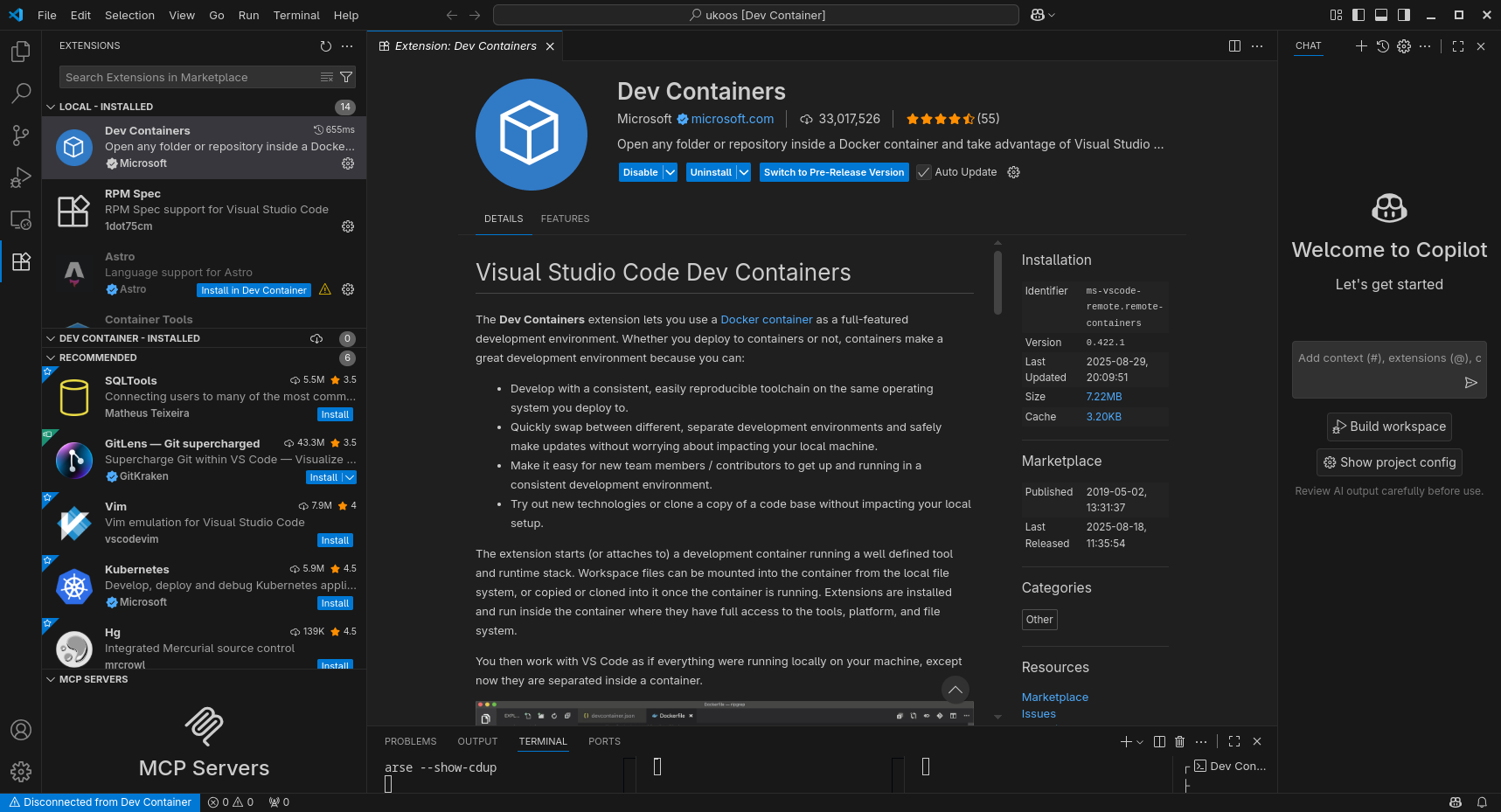Image resolution: width=1501 pixels, height=812 pixels.
Task: Open the Remote Explorer sidebar icon
Action: pyautogui.click(x=20, y=219)
